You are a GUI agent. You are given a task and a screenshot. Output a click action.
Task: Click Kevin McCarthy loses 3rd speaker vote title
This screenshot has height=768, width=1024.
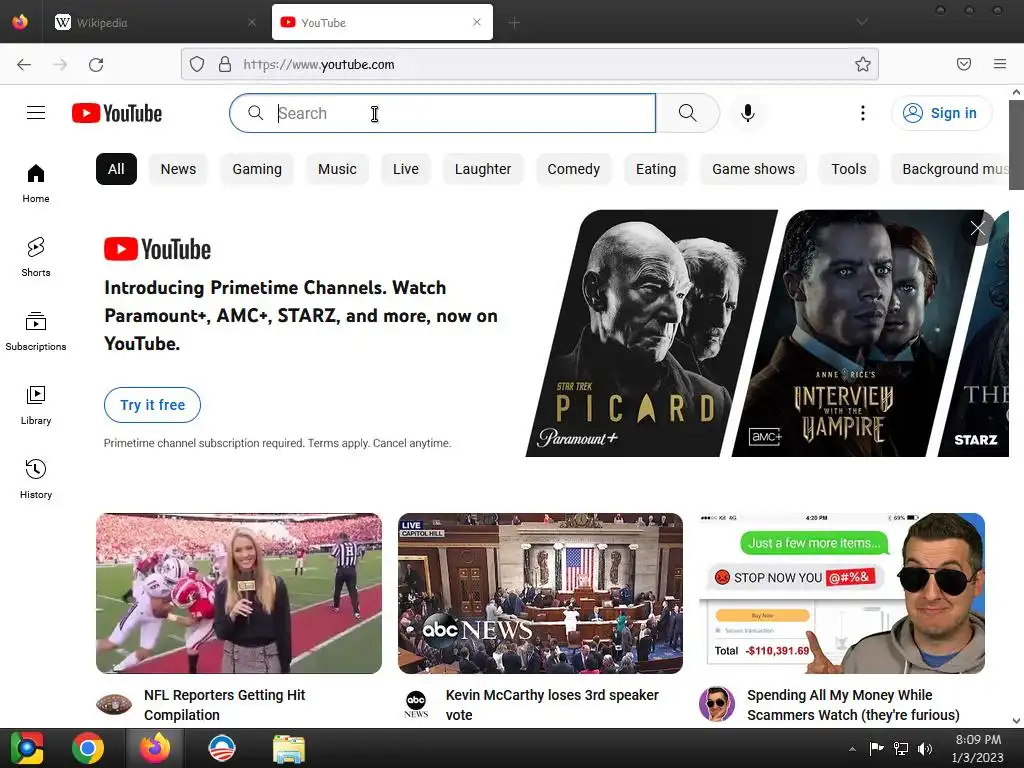point(552,705)
